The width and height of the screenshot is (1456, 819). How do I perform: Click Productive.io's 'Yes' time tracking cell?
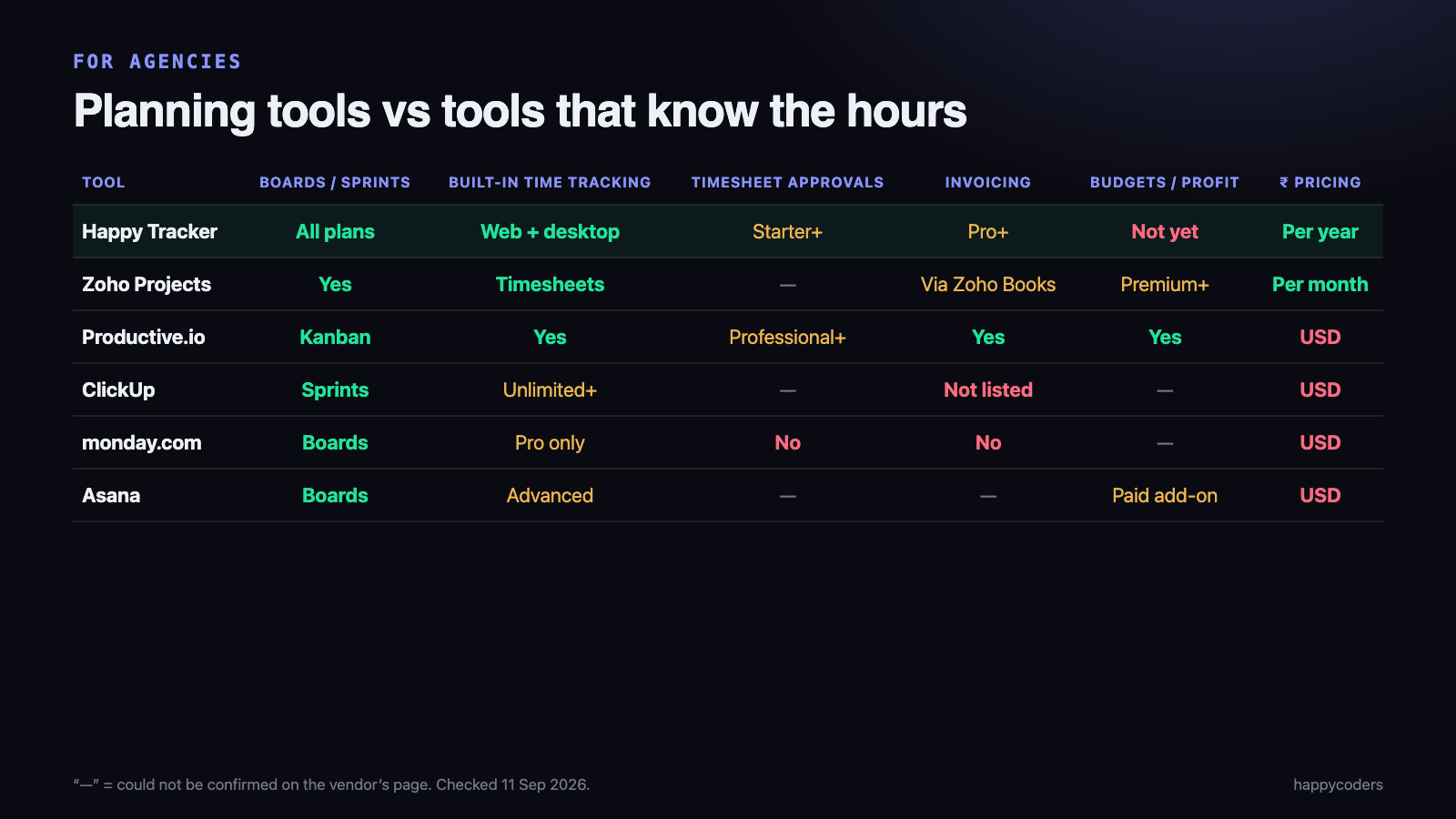click(550, 338)
